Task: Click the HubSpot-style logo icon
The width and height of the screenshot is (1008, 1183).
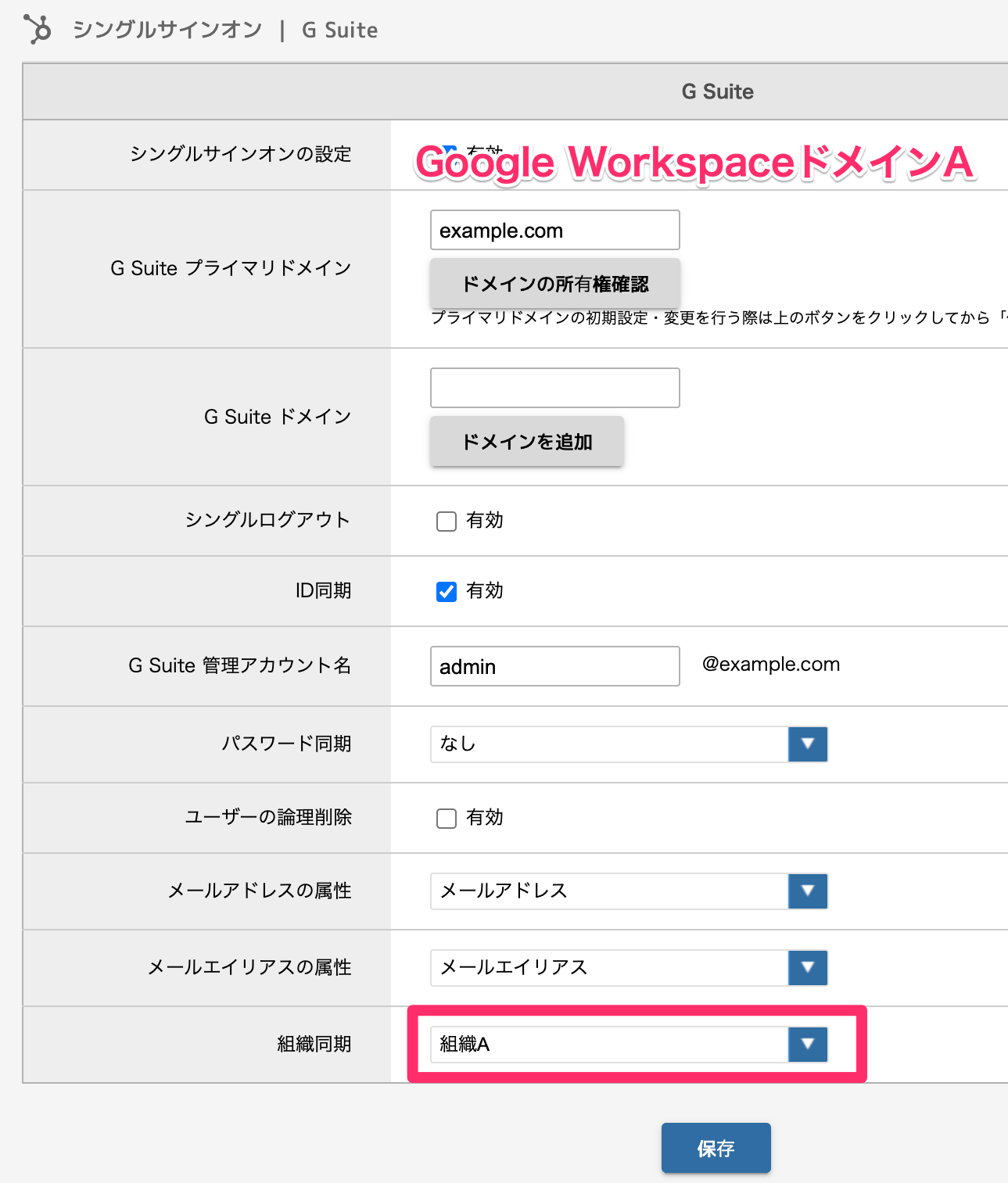Action: (37, 30)
